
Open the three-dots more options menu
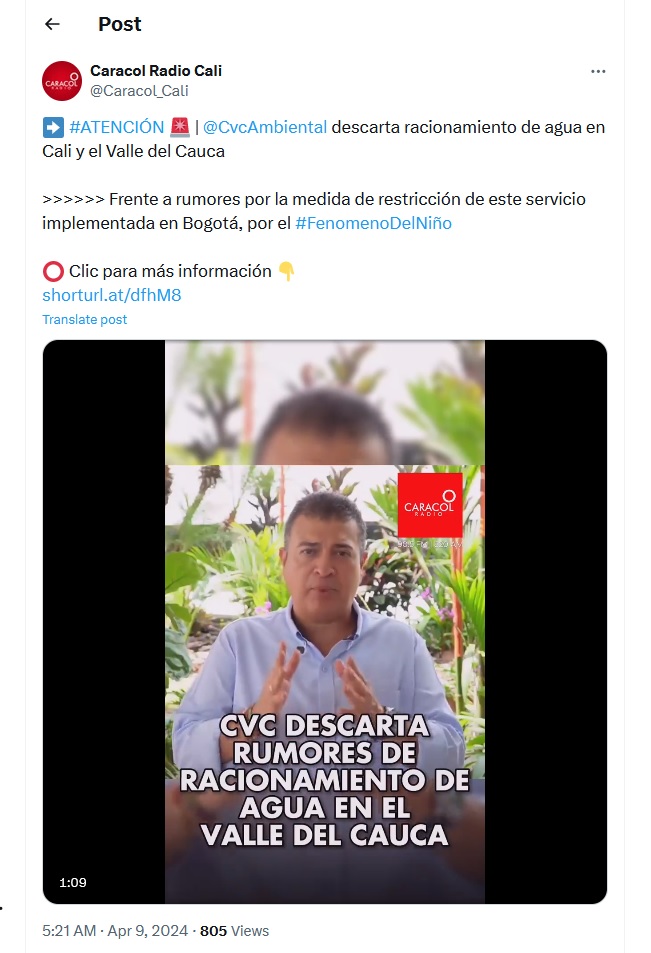[598, 71]
